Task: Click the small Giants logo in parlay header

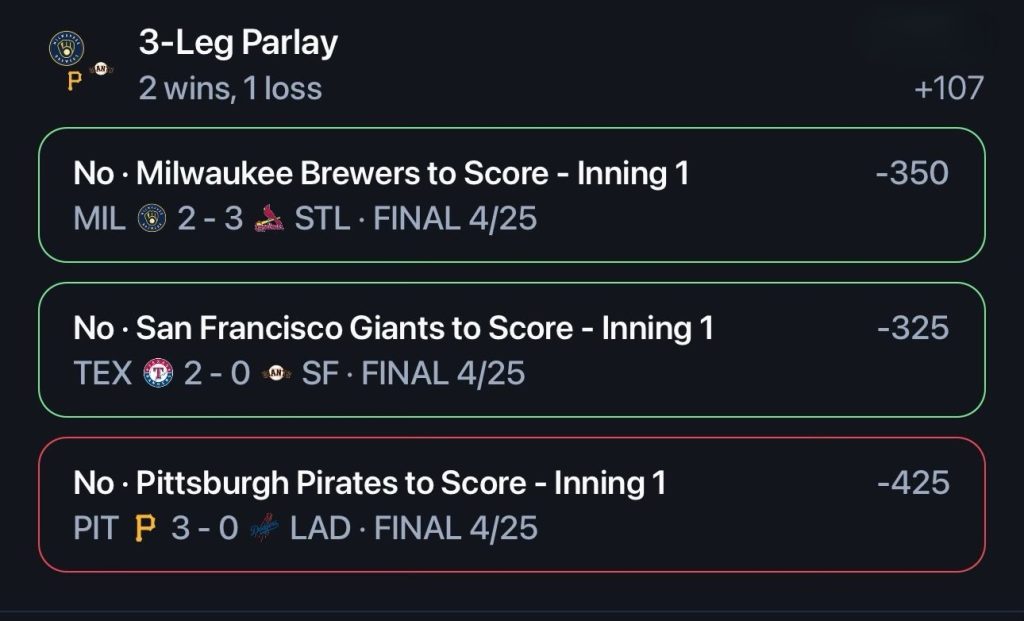Action: 101,69
